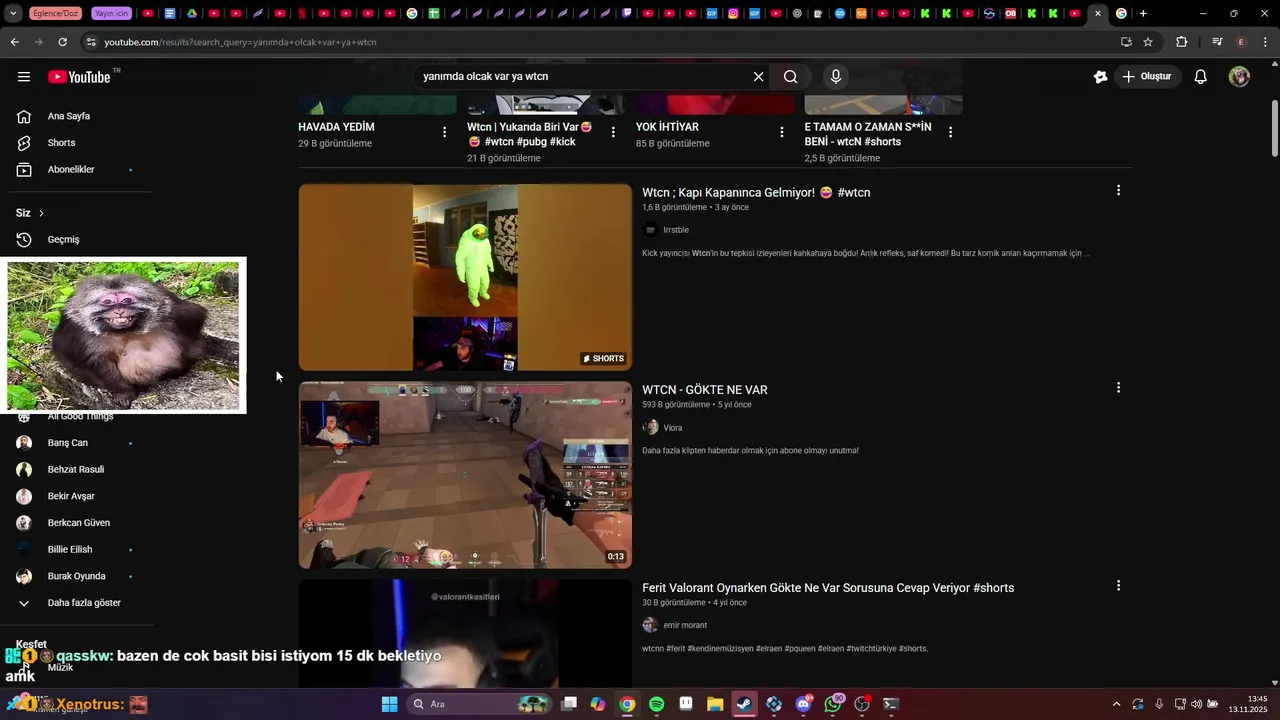Open the Viora channel
This screenshot has height=720, width=1280.
673,428
